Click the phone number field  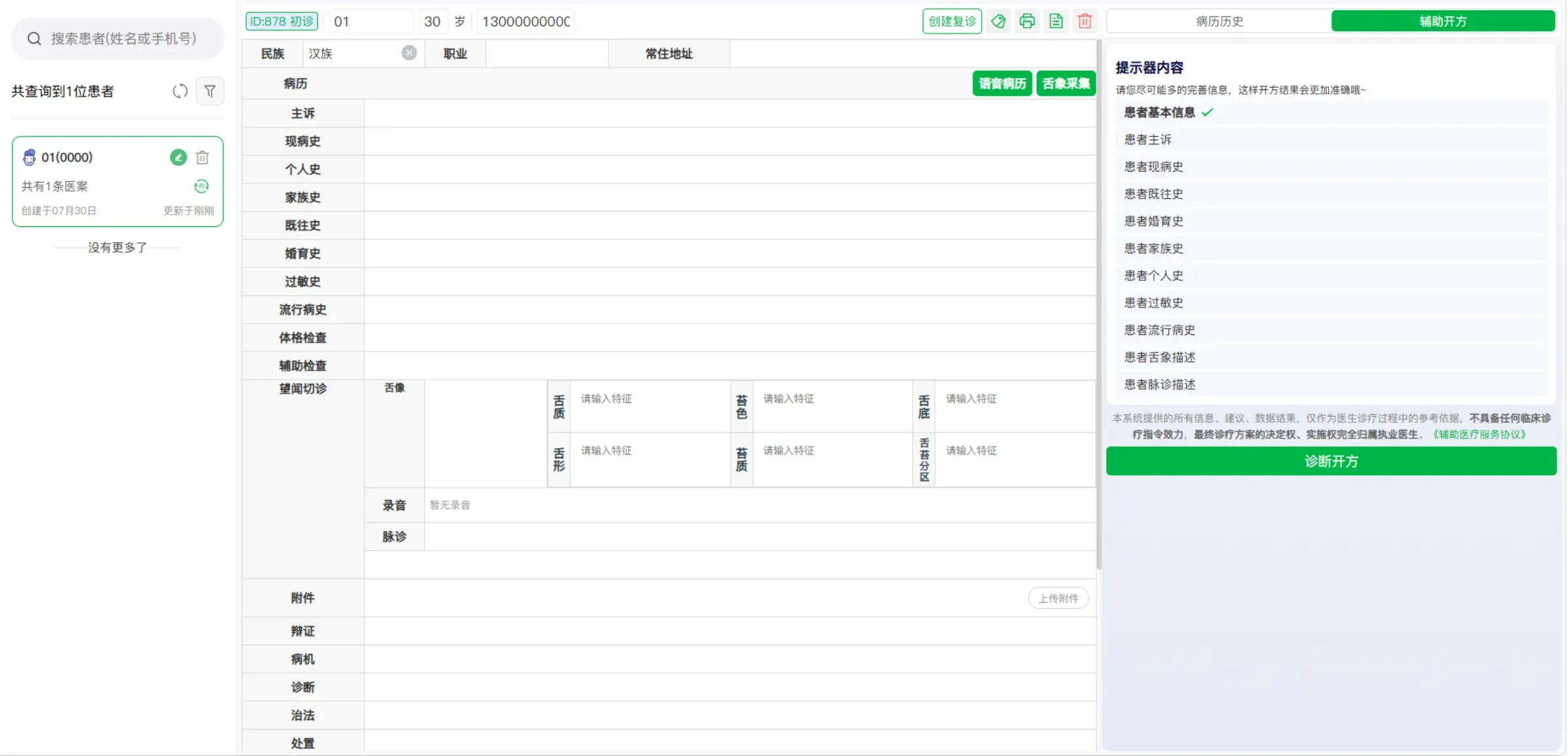click(x=526, y=22)
